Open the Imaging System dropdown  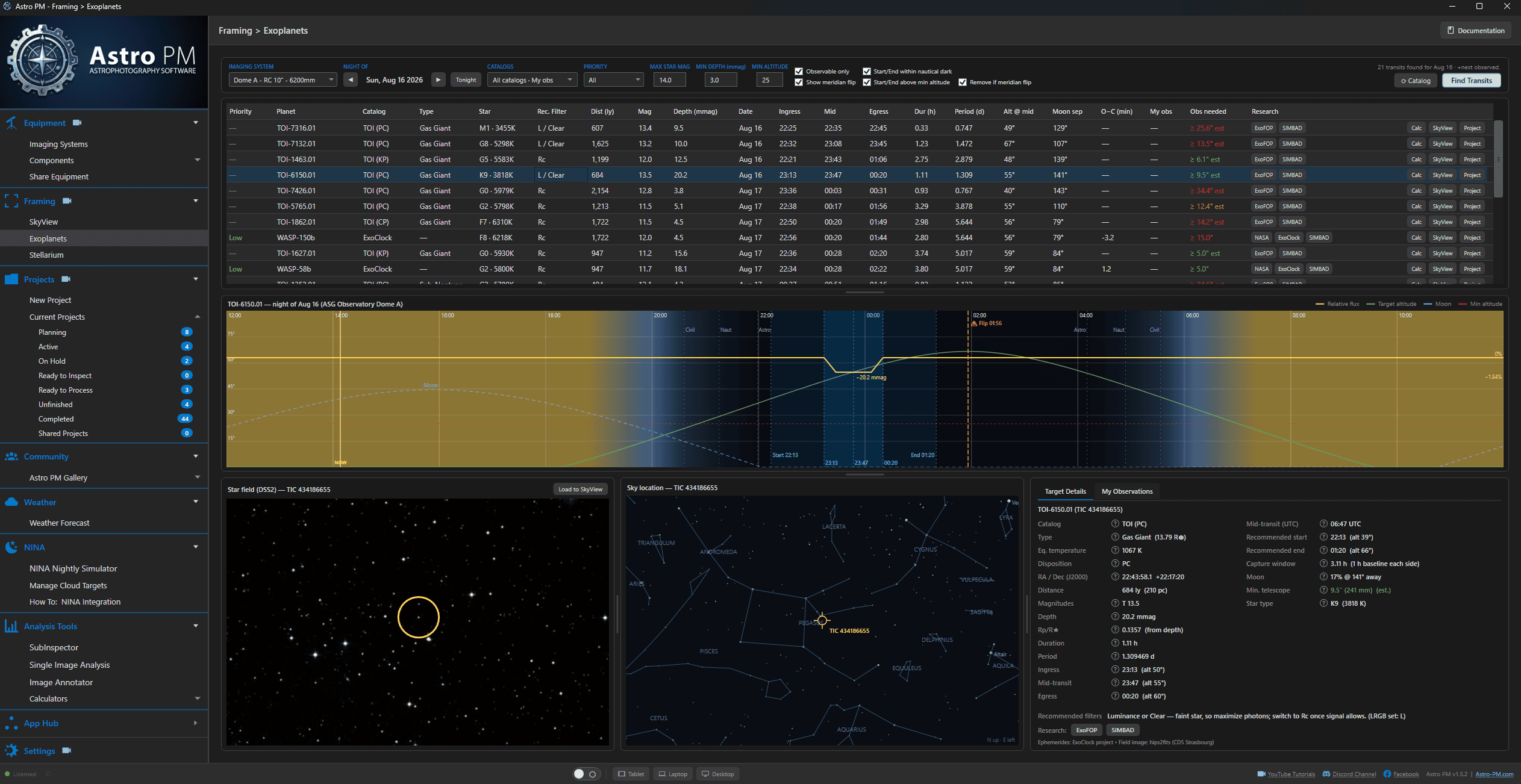coord(283,80)
